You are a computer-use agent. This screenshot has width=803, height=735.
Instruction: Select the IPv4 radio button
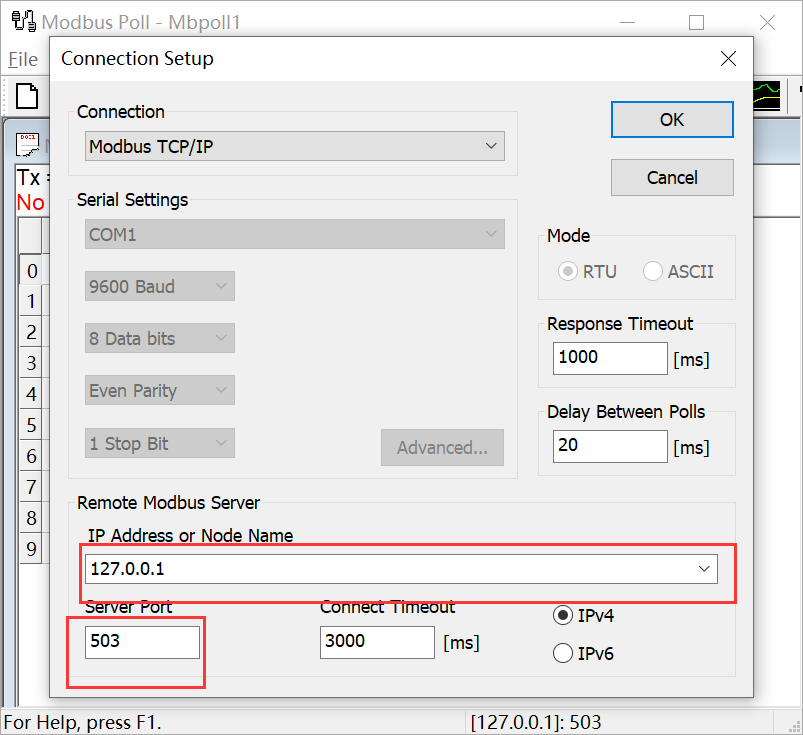point(563,616)
